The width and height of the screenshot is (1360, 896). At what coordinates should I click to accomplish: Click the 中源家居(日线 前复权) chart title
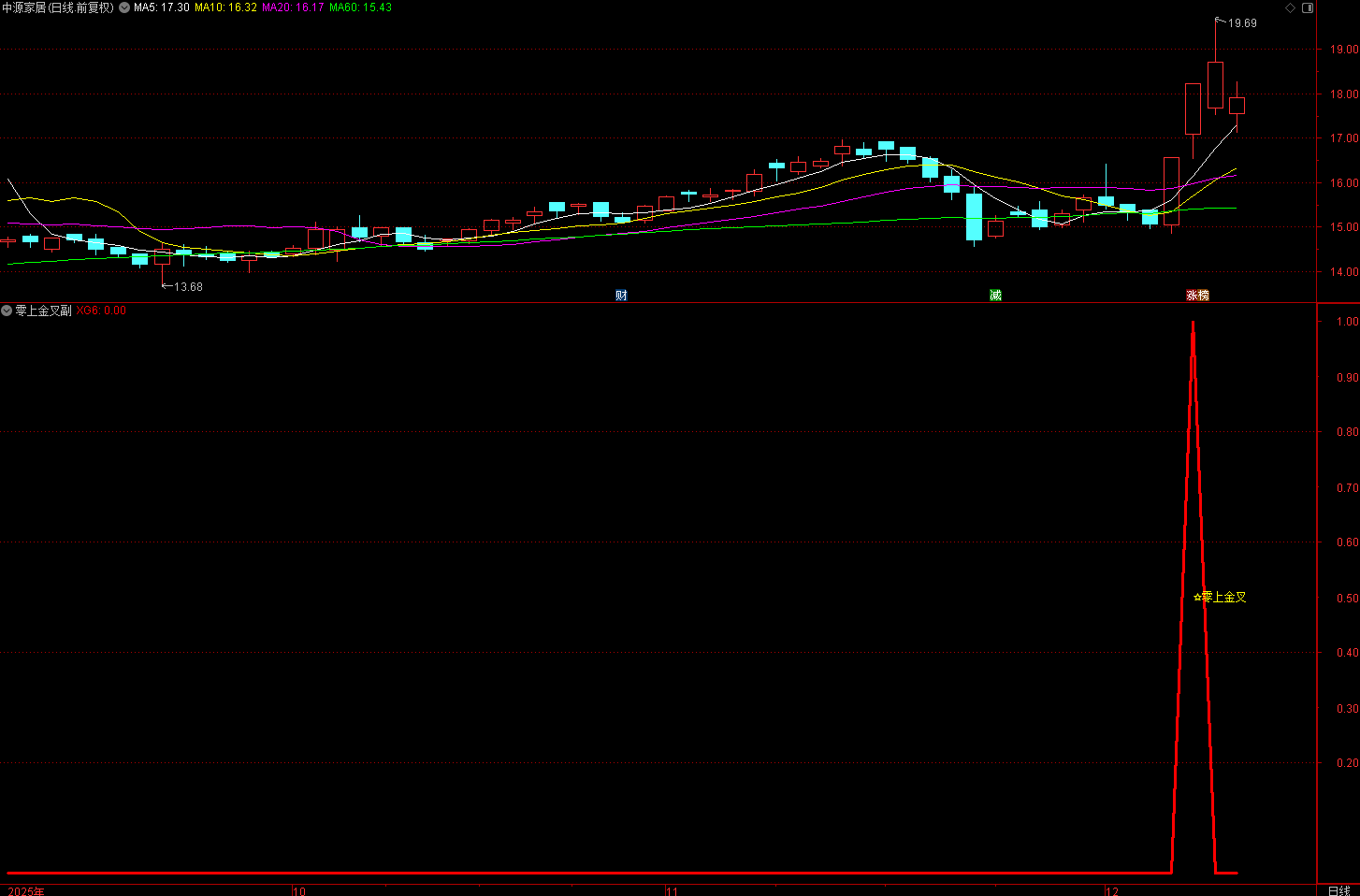click(x=58, y=7)
